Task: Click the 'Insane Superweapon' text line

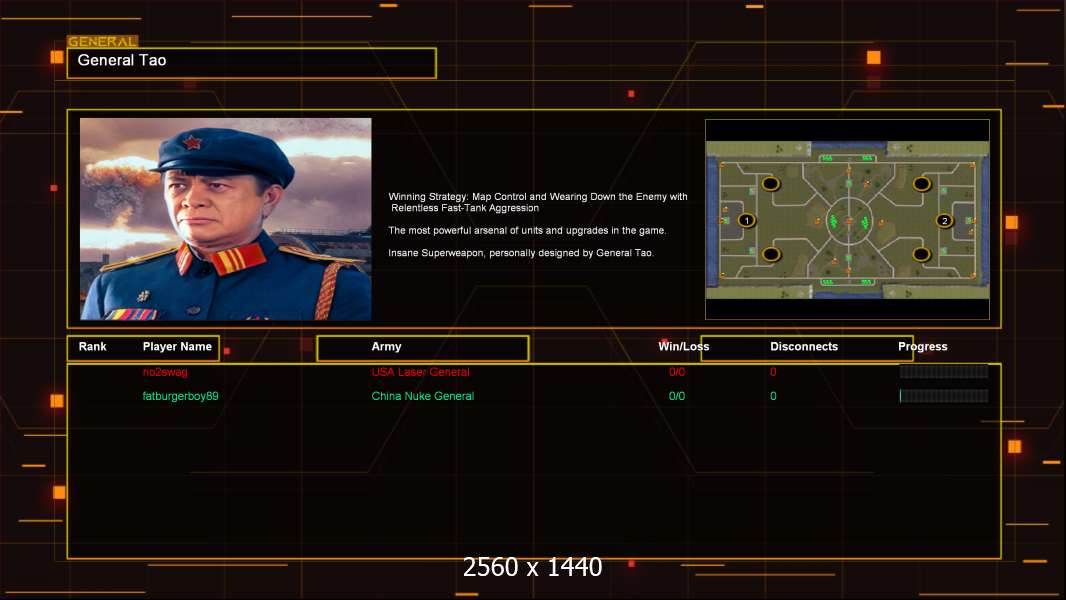Action: (x=521, y=253)
